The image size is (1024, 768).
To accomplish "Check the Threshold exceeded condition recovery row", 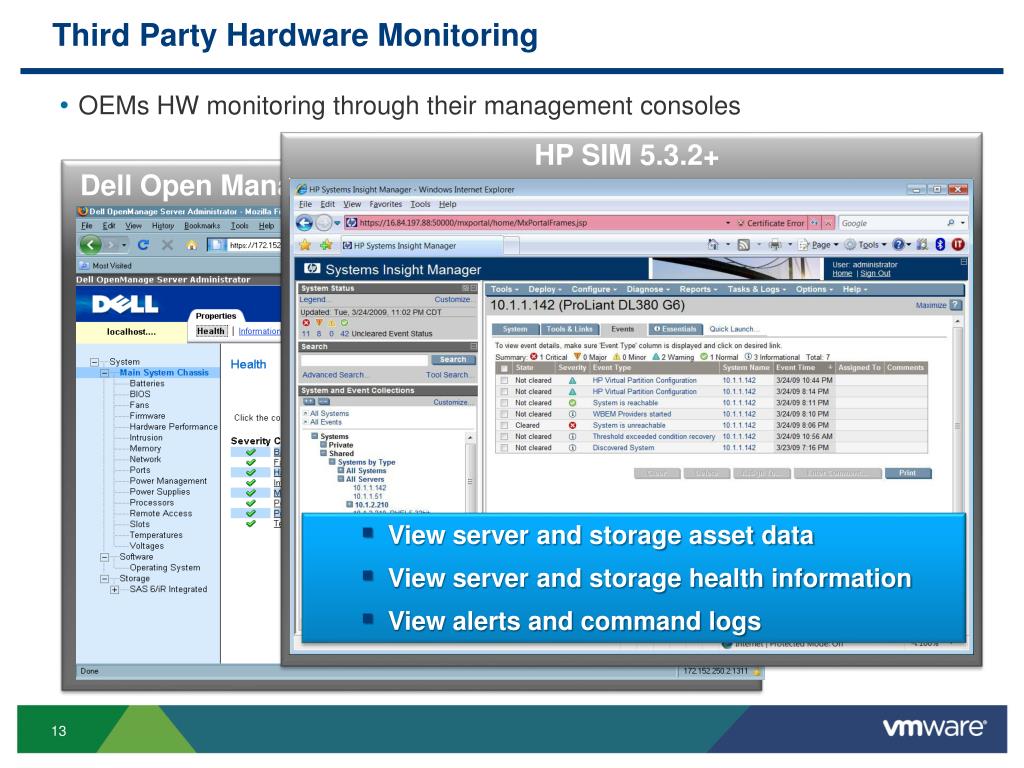I will pos(504,436).
